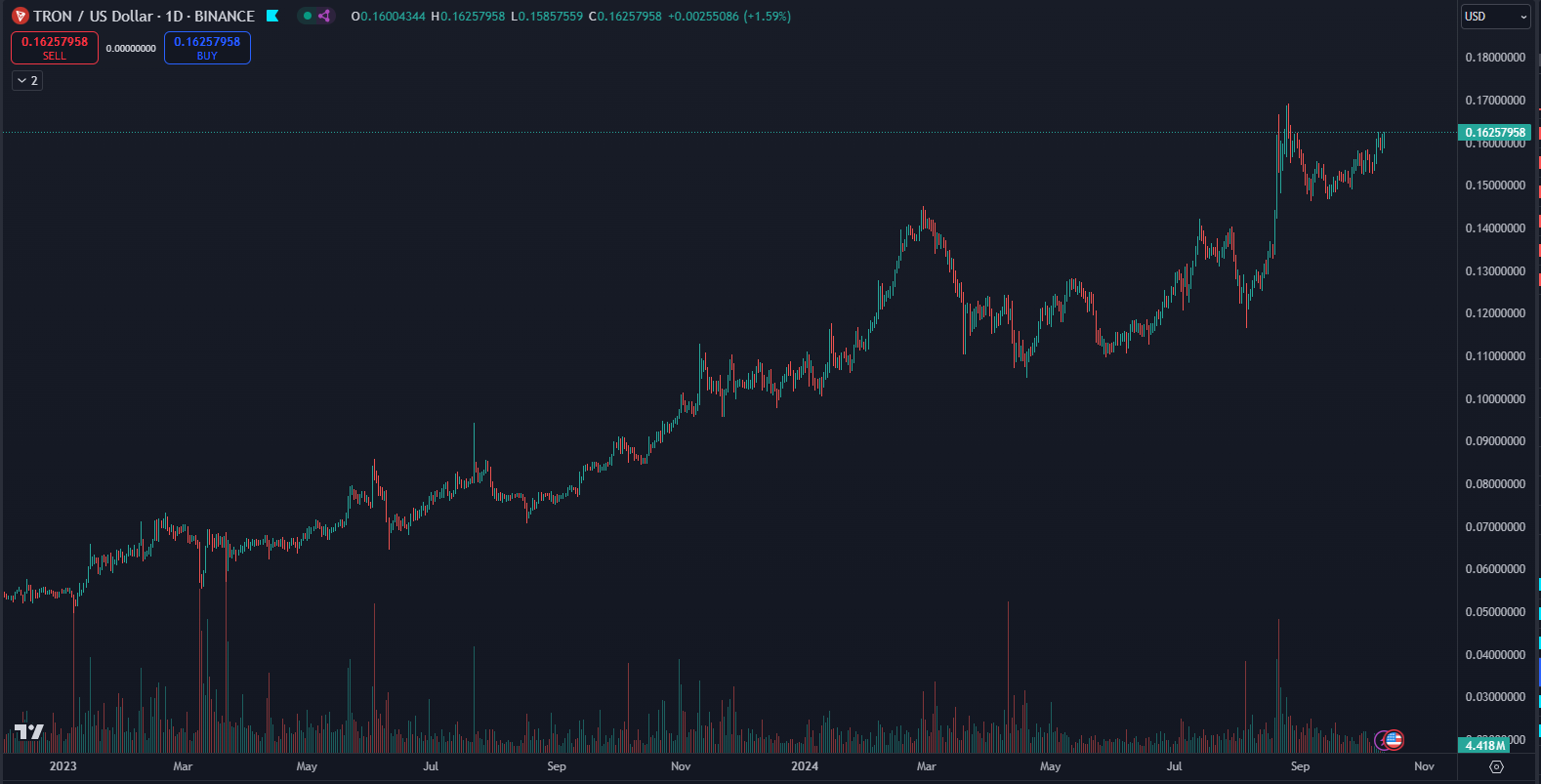Screen dimensions: 1541x784
Task: Click the 4.418M volume label
Action: pos(1484,746)
